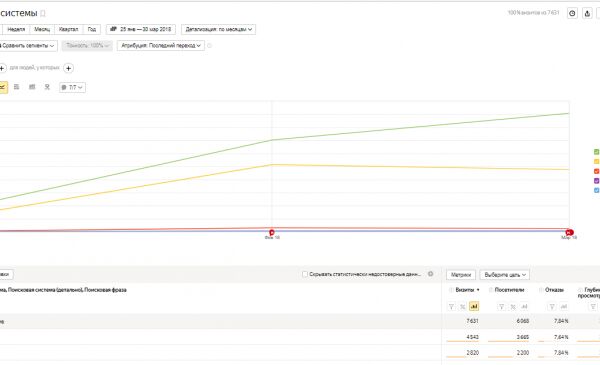Click the export report icon
Image resolution: width=600 pixels, height=365 pixels.
pos(587,13)
